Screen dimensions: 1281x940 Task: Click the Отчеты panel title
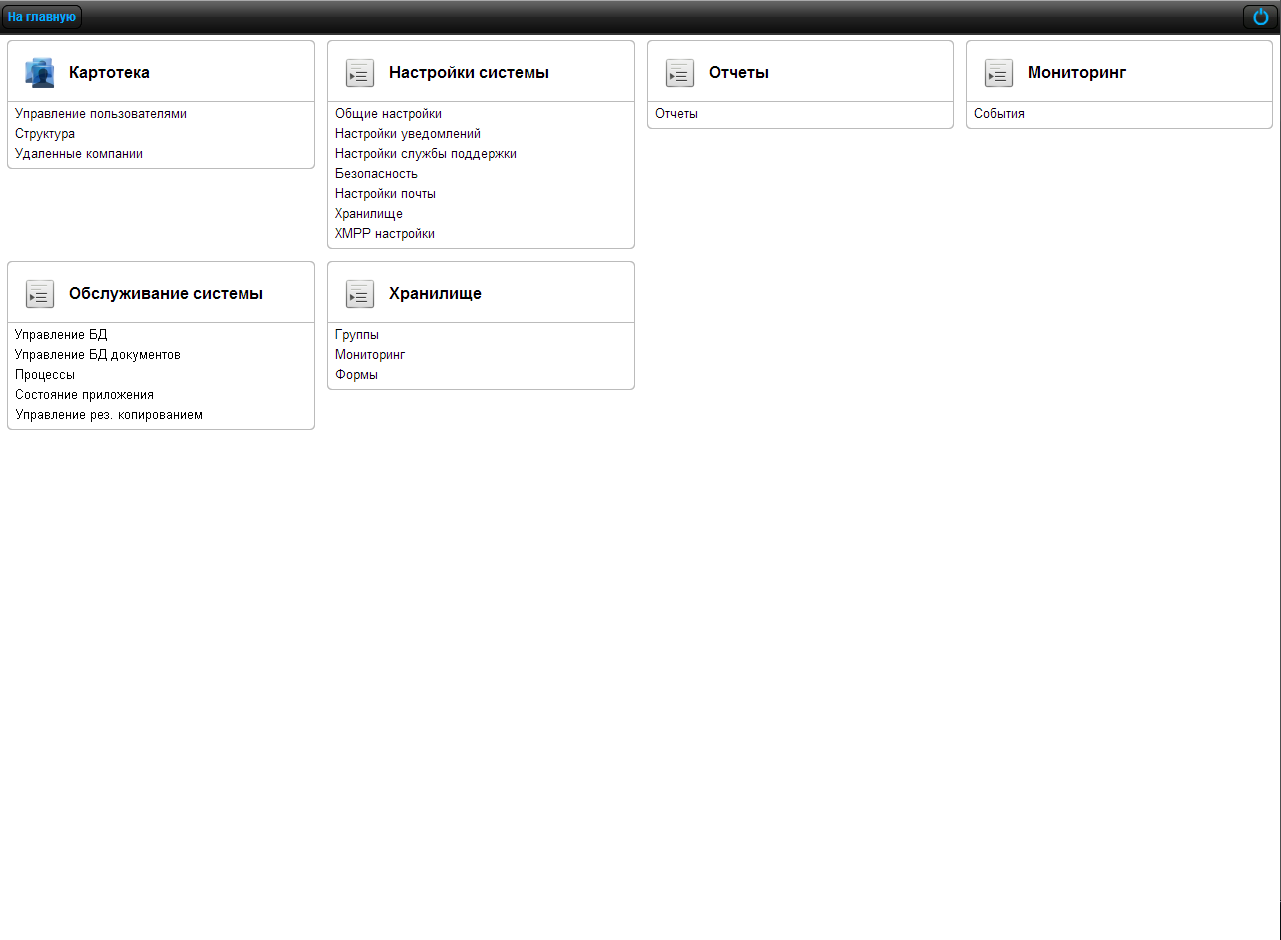tap(739, 73)
